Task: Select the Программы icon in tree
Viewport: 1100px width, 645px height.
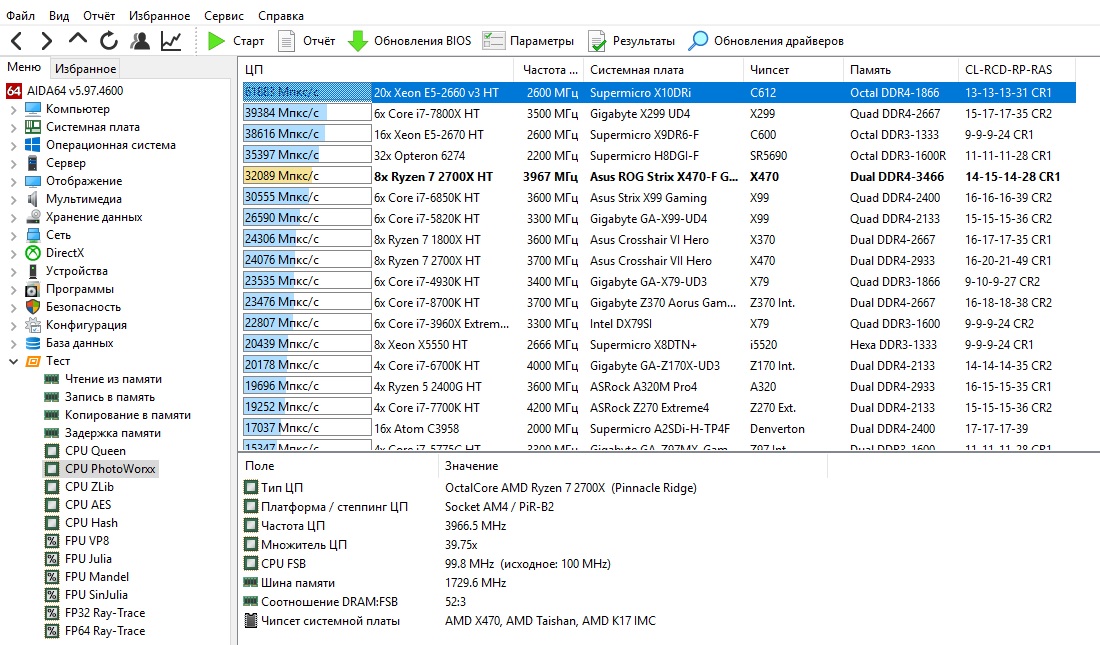Action: point(32,289)
